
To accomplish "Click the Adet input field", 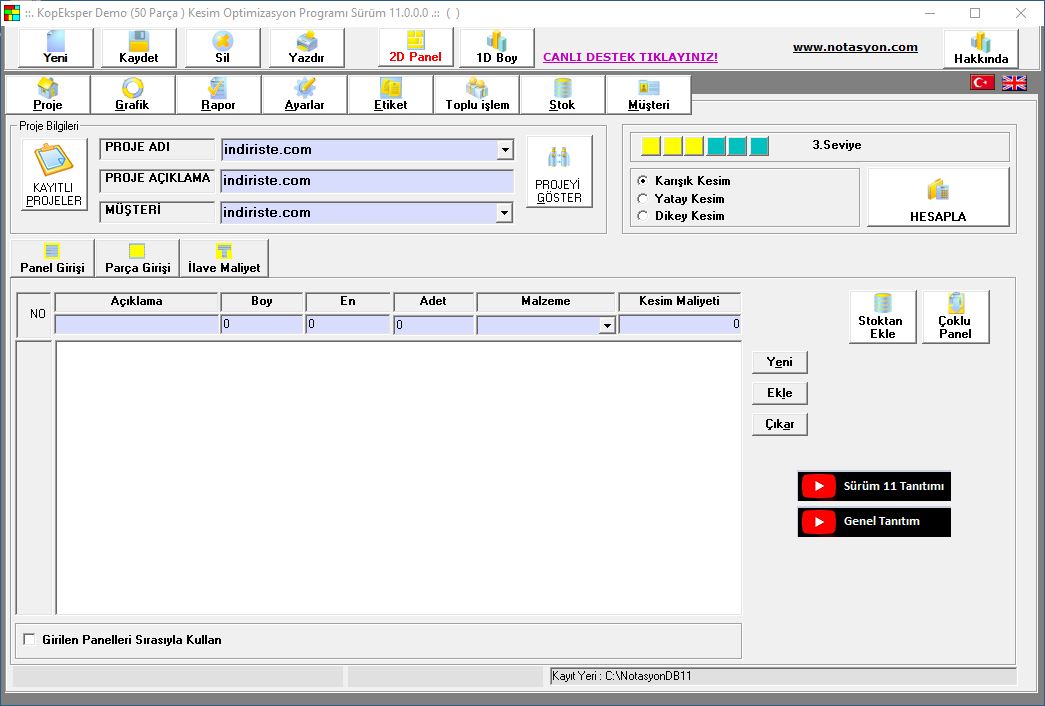I will 433,325.
